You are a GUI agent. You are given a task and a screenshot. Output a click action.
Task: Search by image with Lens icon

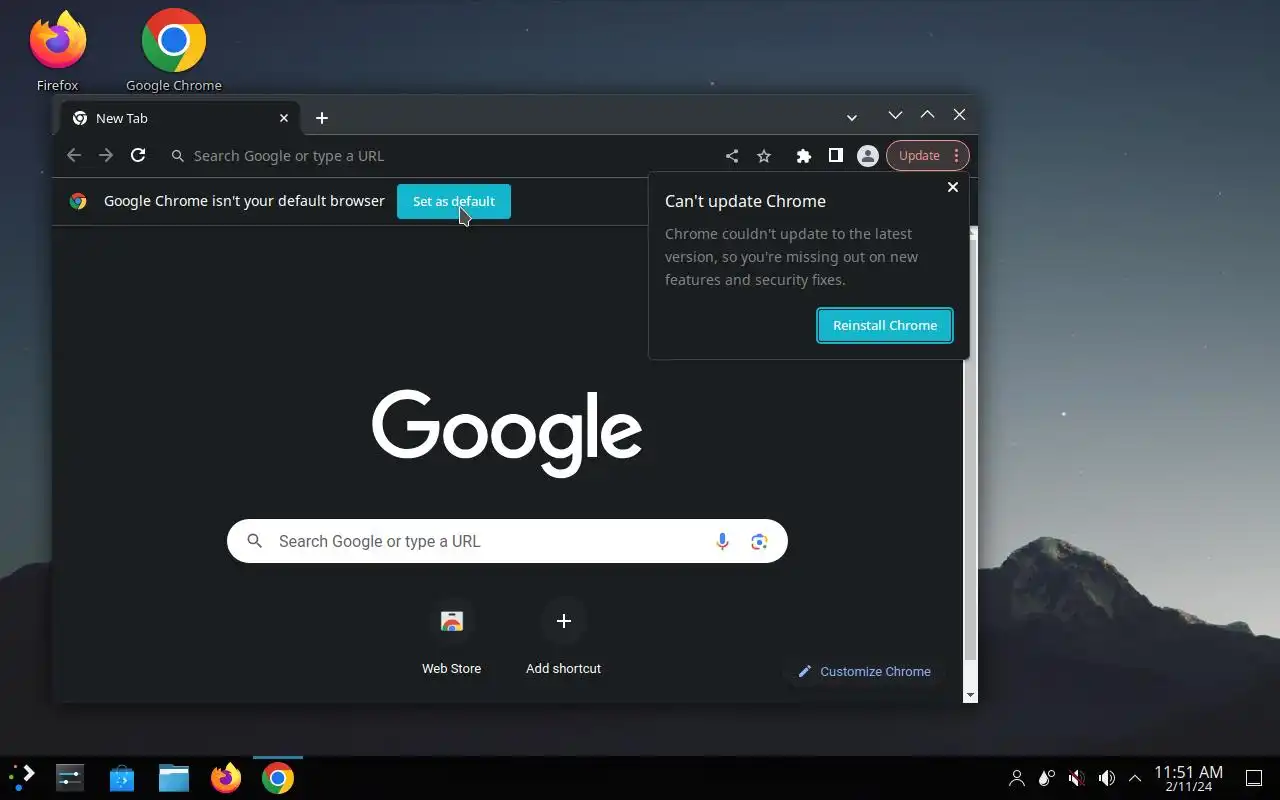pyautogui.click(x=759, y=541)
